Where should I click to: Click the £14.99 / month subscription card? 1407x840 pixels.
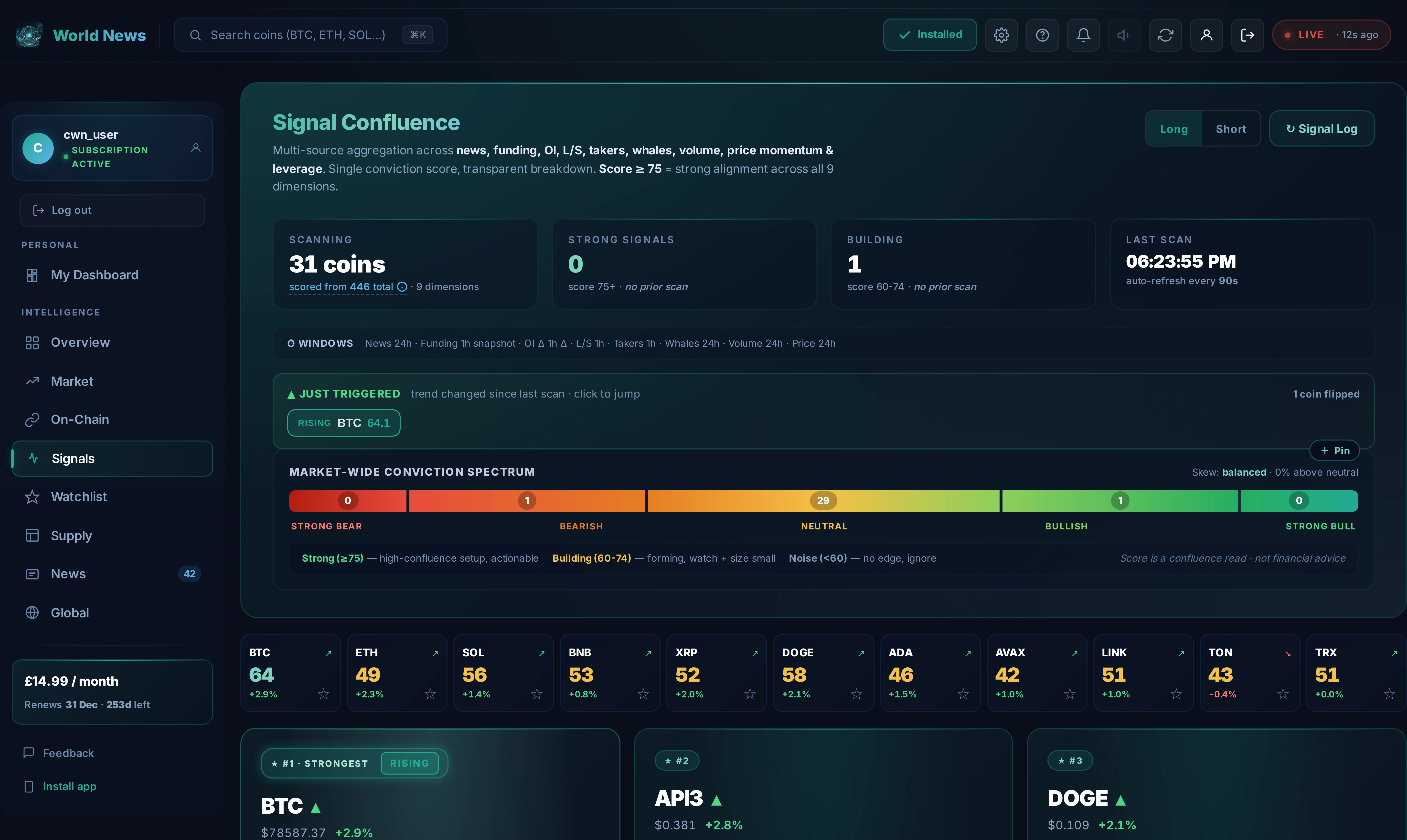[112, 692]
